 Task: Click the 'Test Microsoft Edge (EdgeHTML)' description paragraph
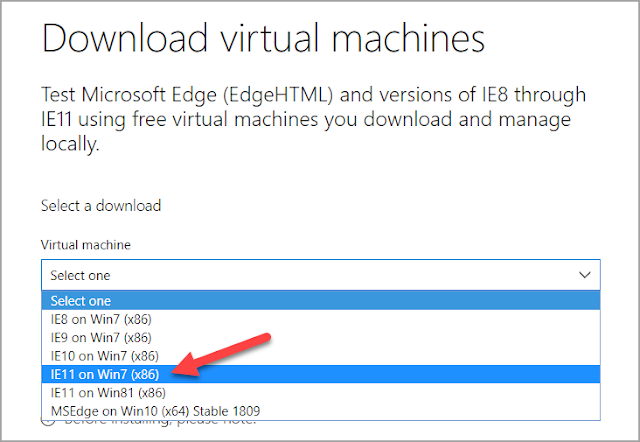tap(313, 119)
